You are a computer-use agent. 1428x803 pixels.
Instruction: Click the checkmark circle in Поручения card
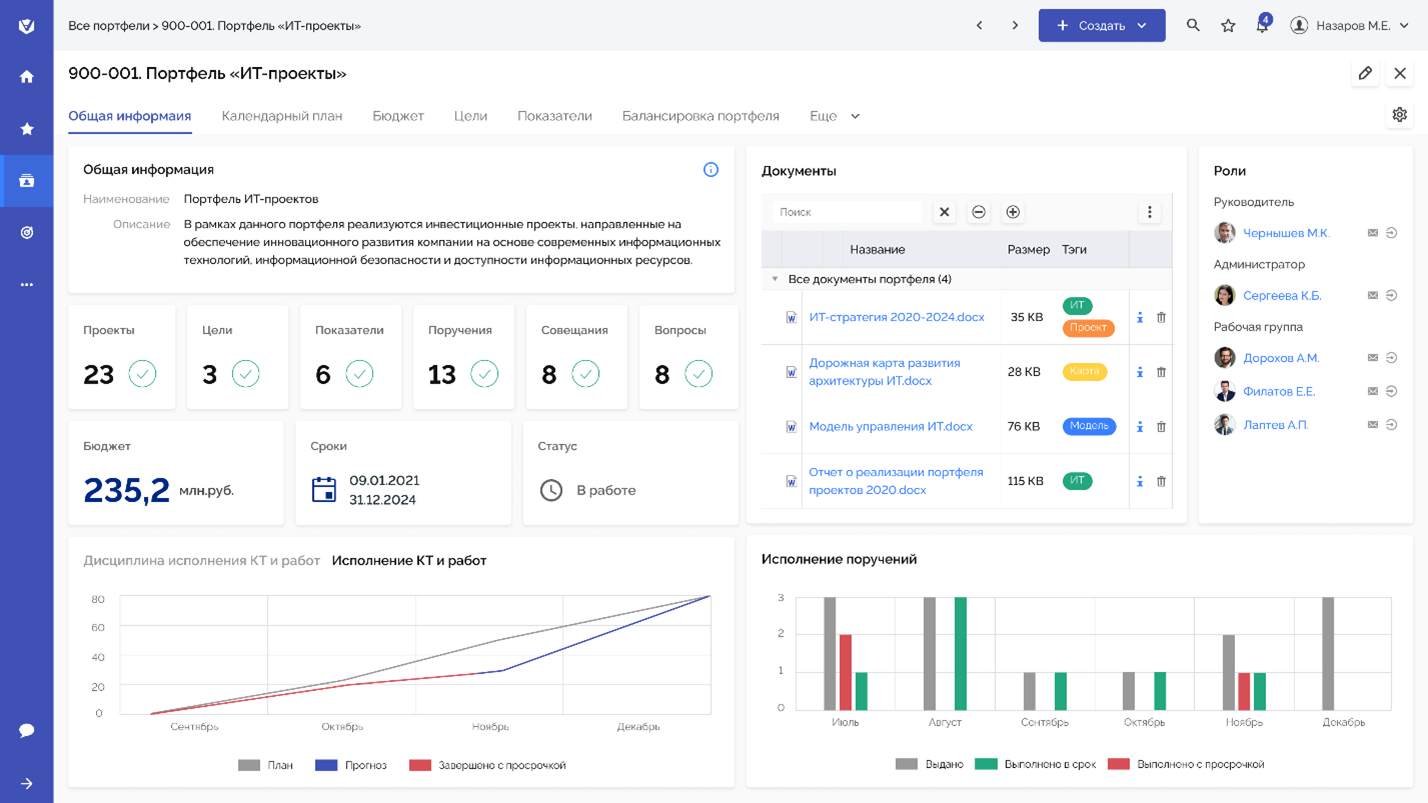[485, 374]
